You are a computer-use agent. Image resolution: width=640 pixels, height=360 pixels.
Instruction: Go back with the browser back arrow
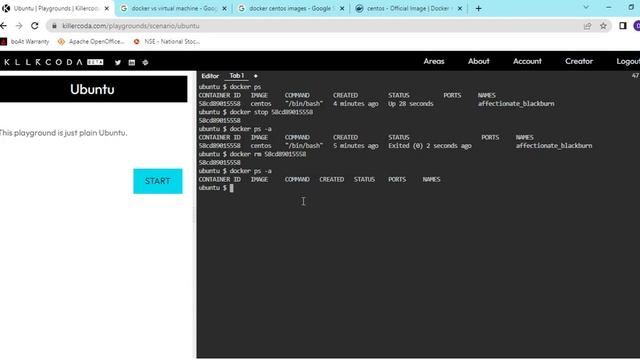tap(4, 26)
